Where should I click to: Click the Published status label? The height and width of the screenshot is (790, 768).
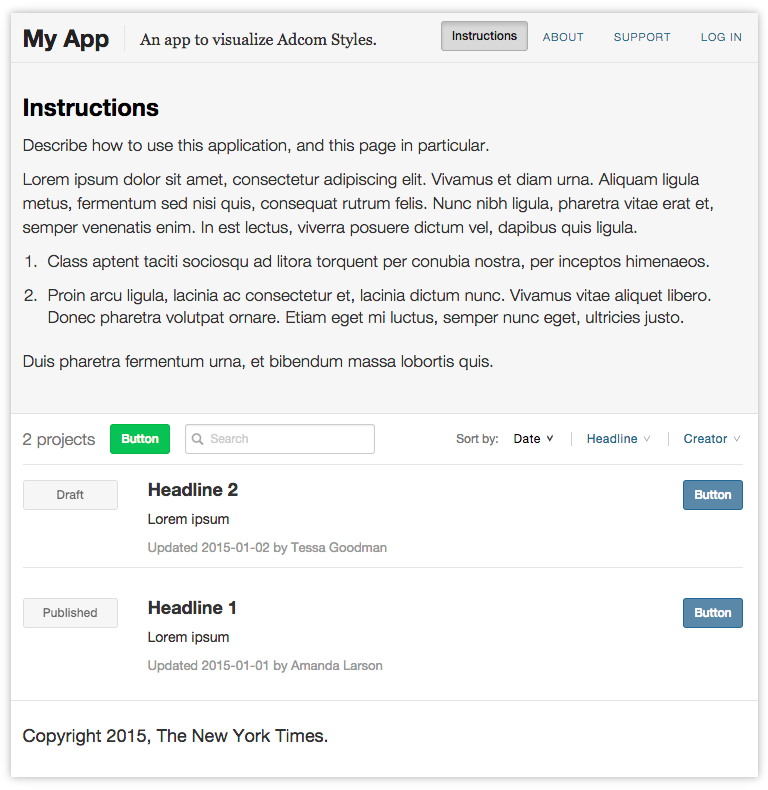(70, 613)
